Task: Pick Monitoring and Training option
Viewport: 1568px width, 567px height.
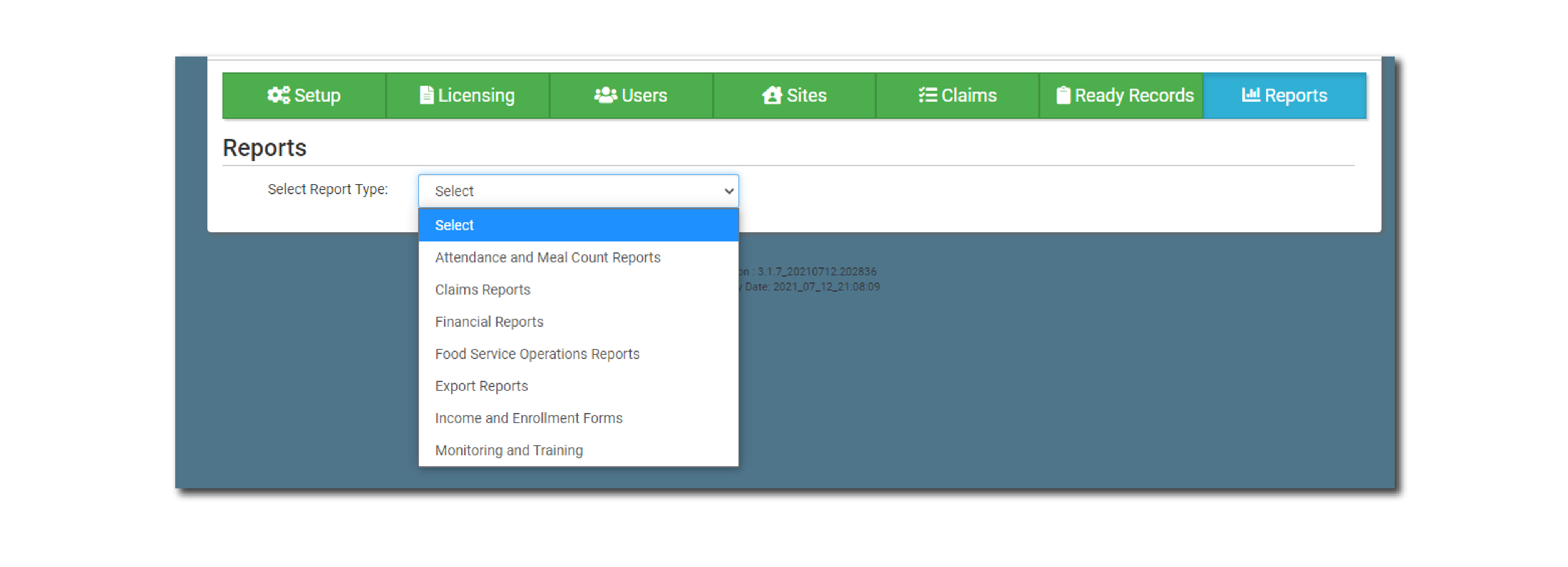Action: click(508, 451)
